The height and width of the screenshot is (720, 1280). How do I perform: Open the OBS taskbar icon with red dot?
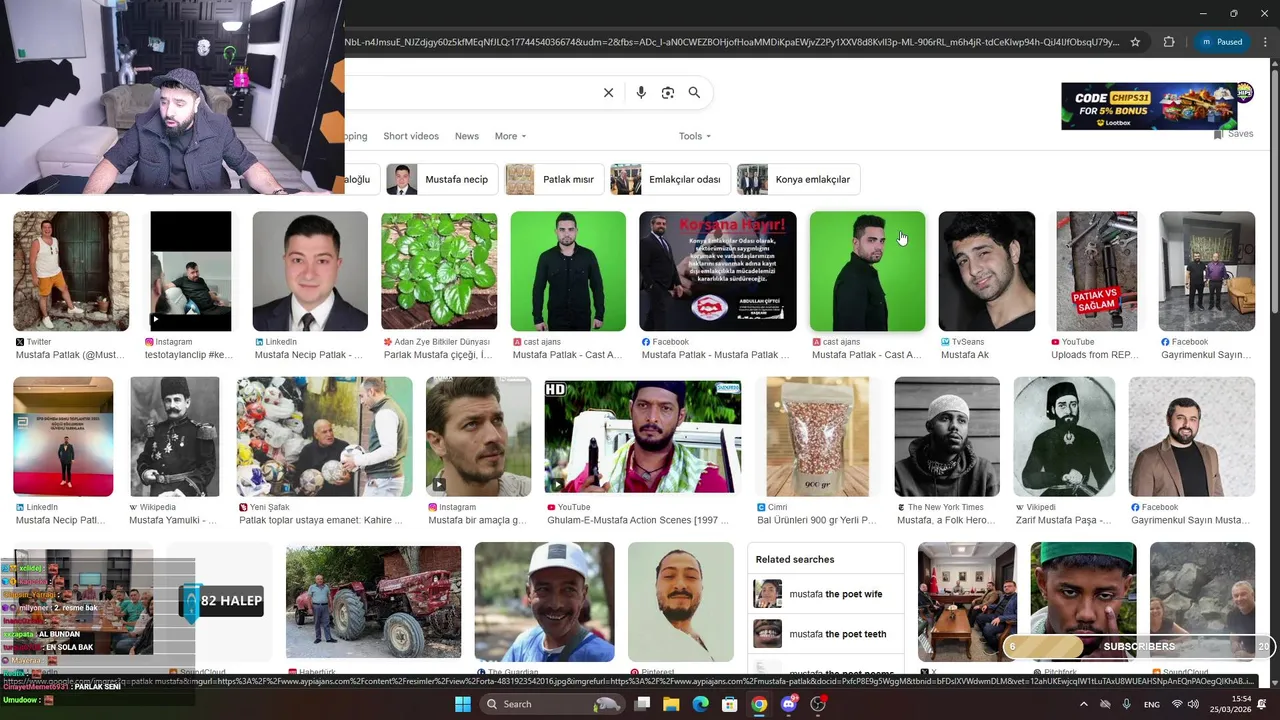pos(818,704)
